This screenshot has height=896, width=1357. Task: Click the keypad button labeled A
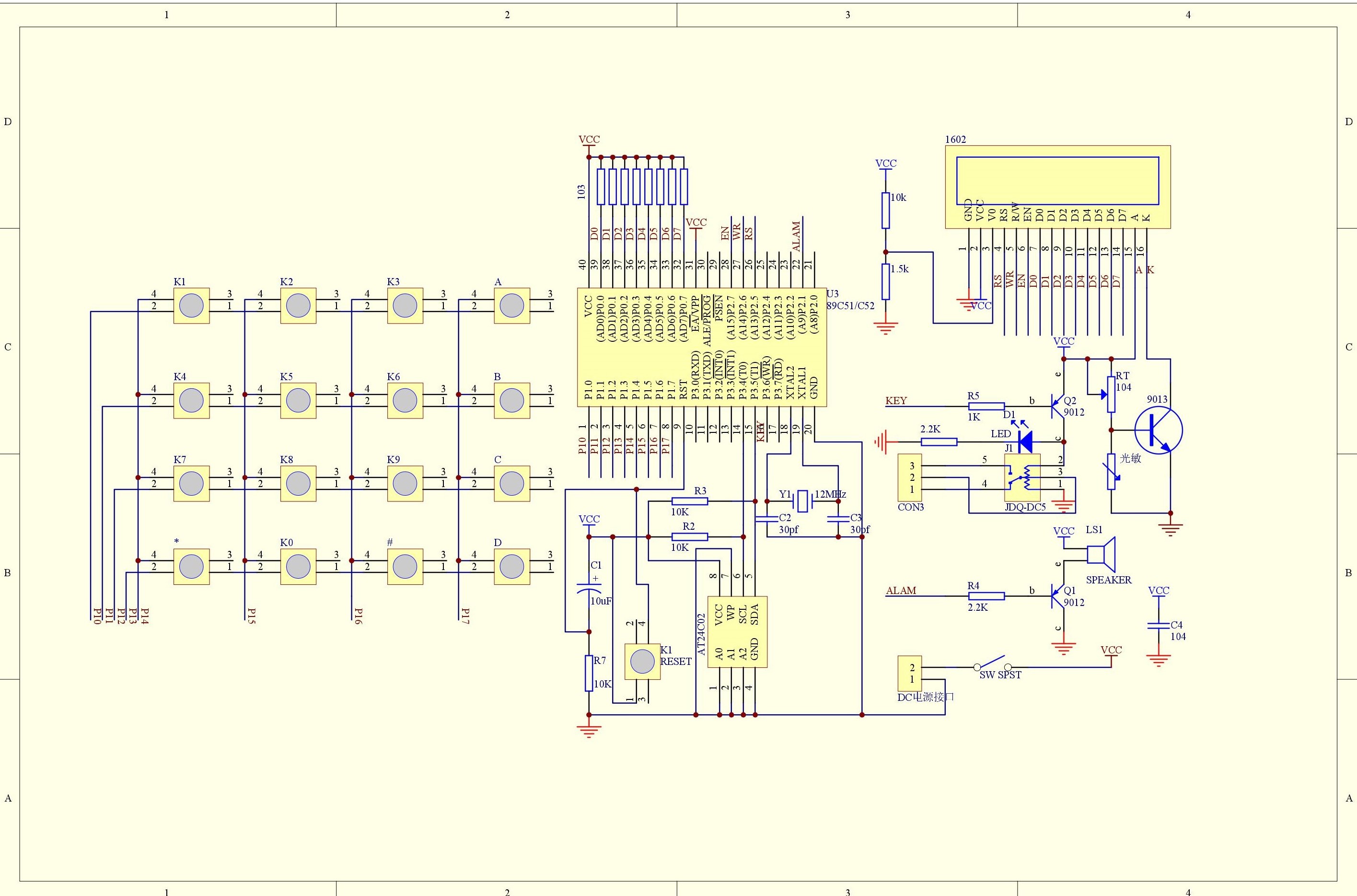(x=512, y=306)
